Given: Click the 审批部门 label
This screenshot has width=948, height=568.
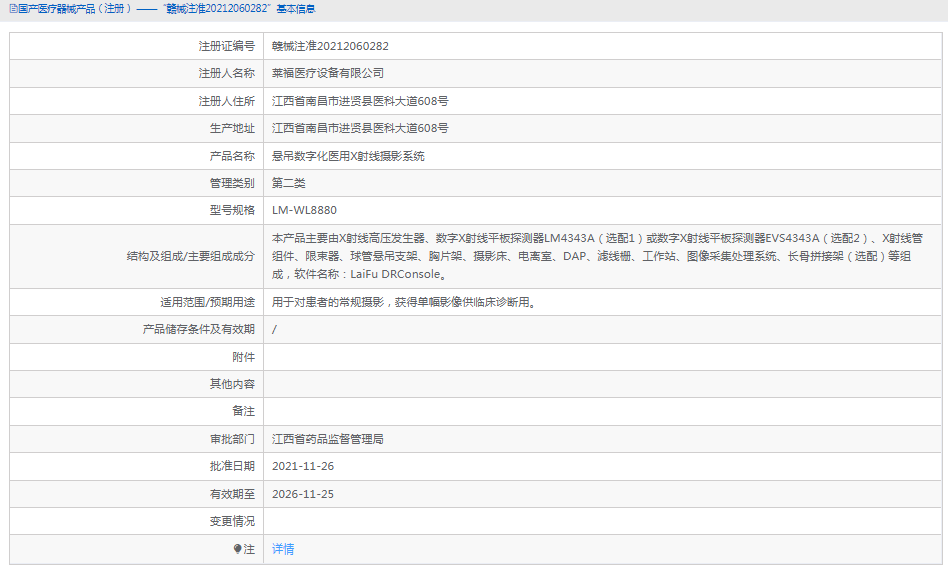Looking at the screenshot, I should click(232, 439).
